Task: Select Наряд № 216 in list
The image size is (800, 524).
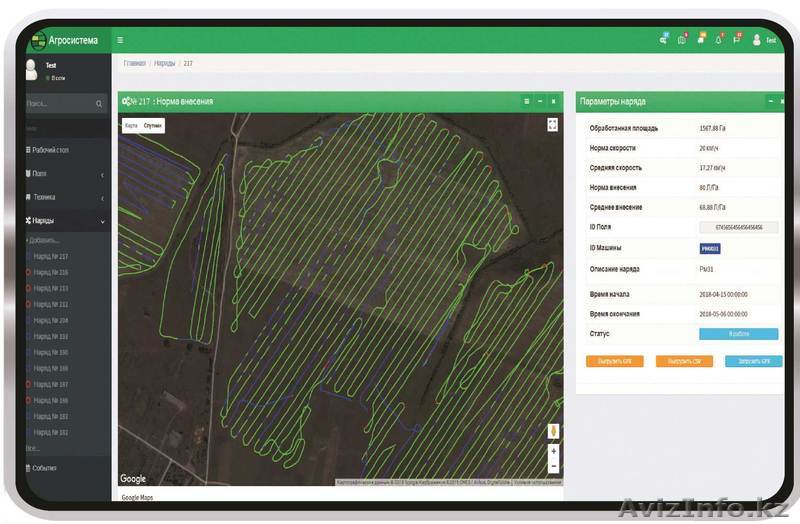Action: pyautogui.click(x=50, y=272)
